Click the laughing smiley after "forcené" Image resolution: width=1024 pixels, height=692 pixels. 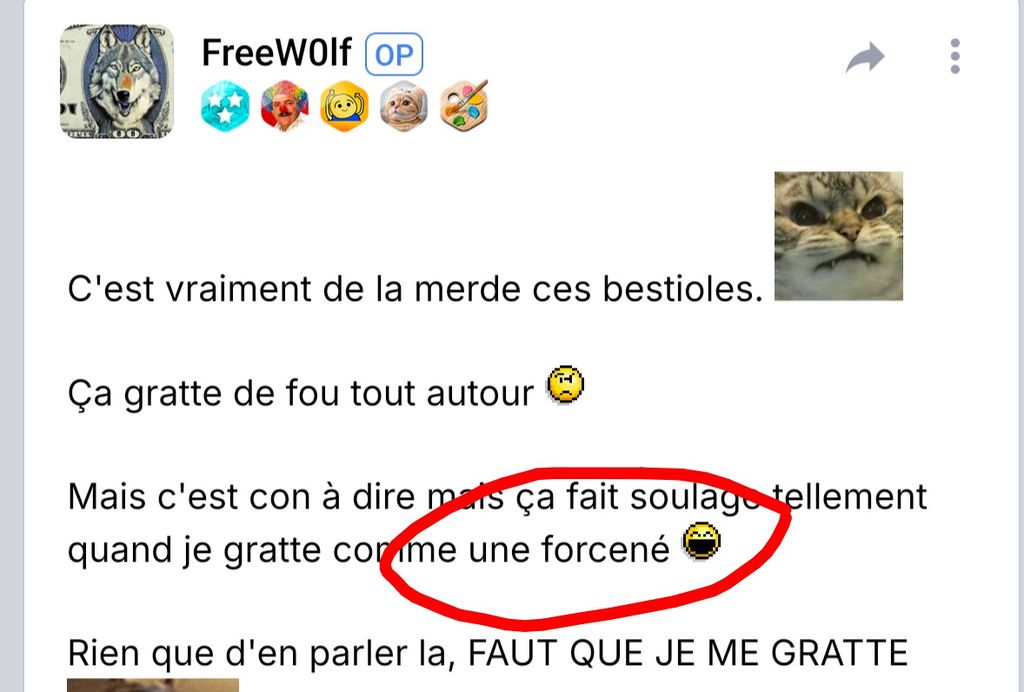(x=701, y=541)
